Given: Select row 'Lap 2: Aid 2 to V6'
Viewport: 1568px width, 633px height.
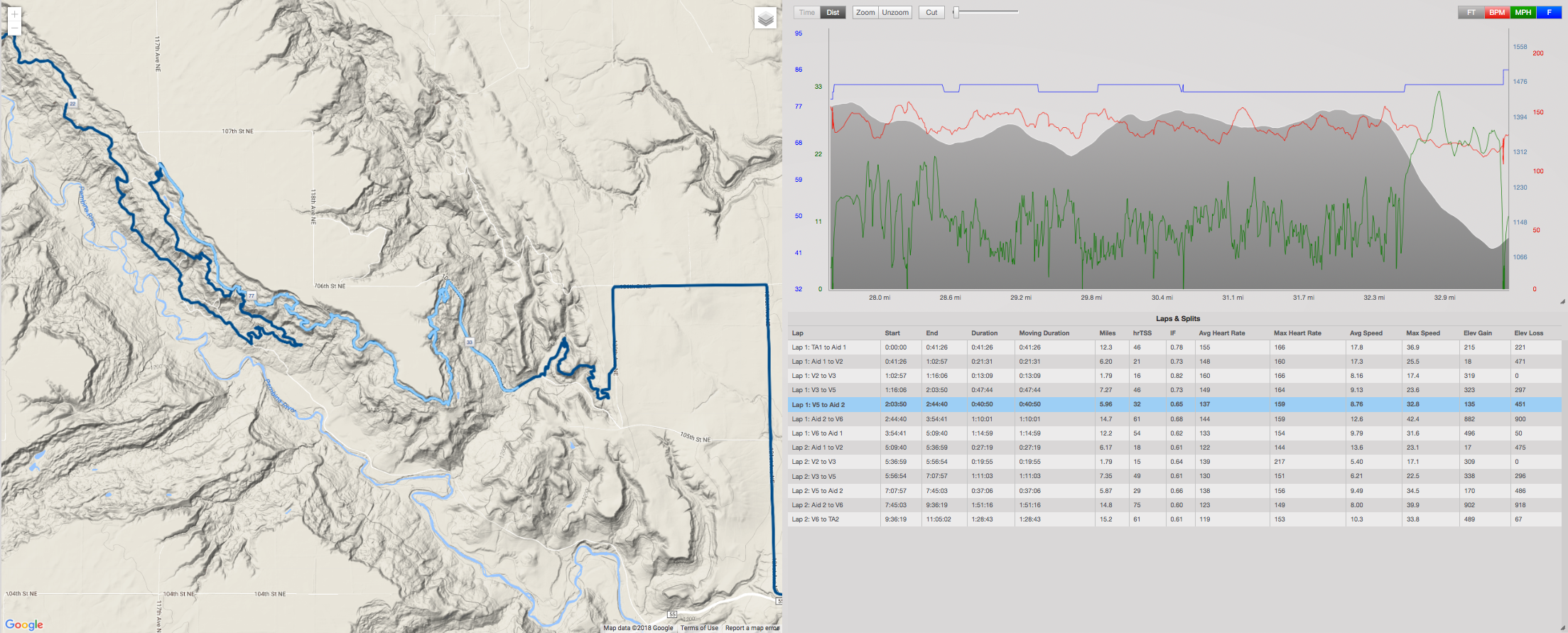Looking at the screenshot, I should (1174, 505).
